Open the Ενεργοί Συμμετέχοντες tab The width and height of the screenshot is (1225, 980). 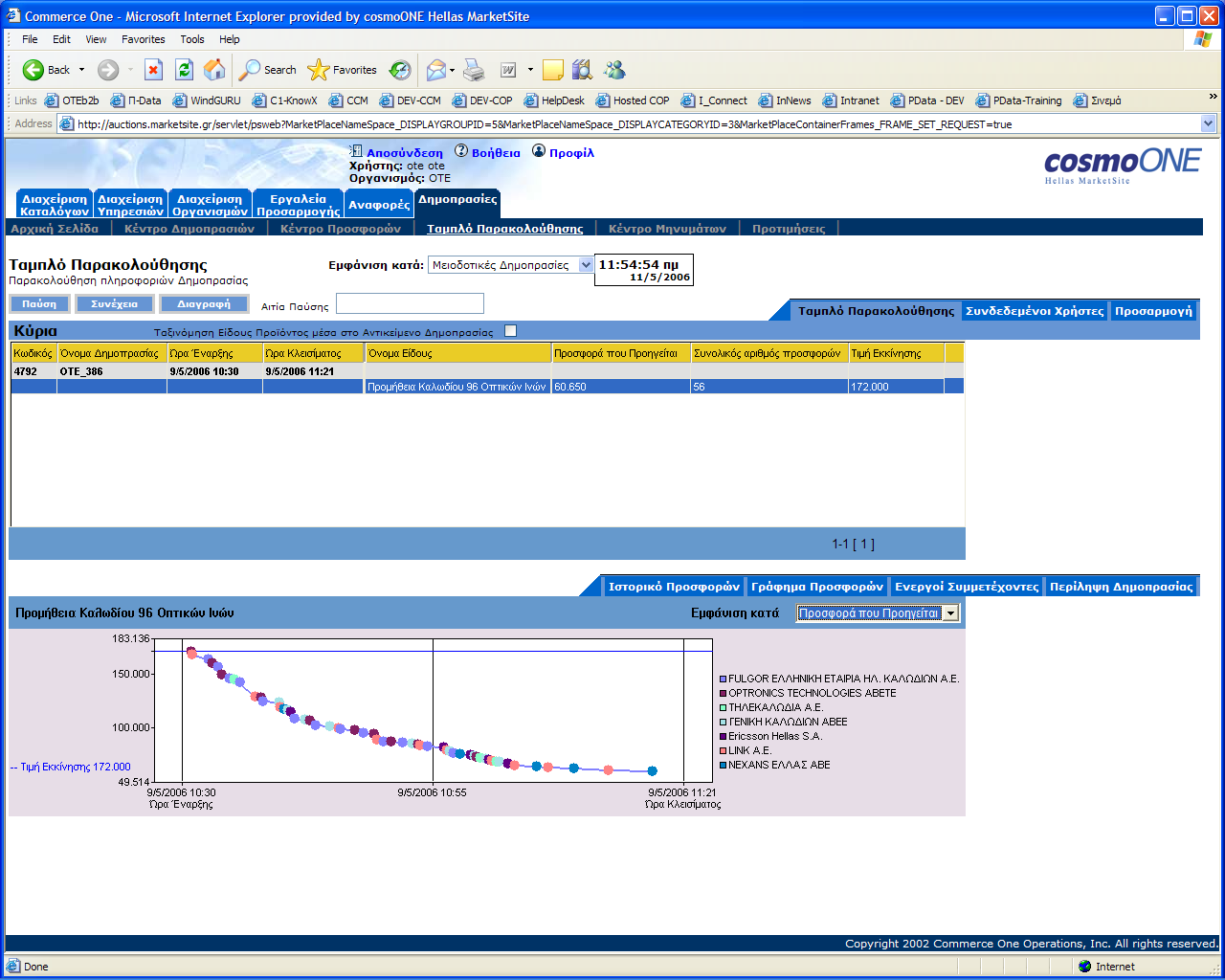pyautogui.click(x=967, y=587)
